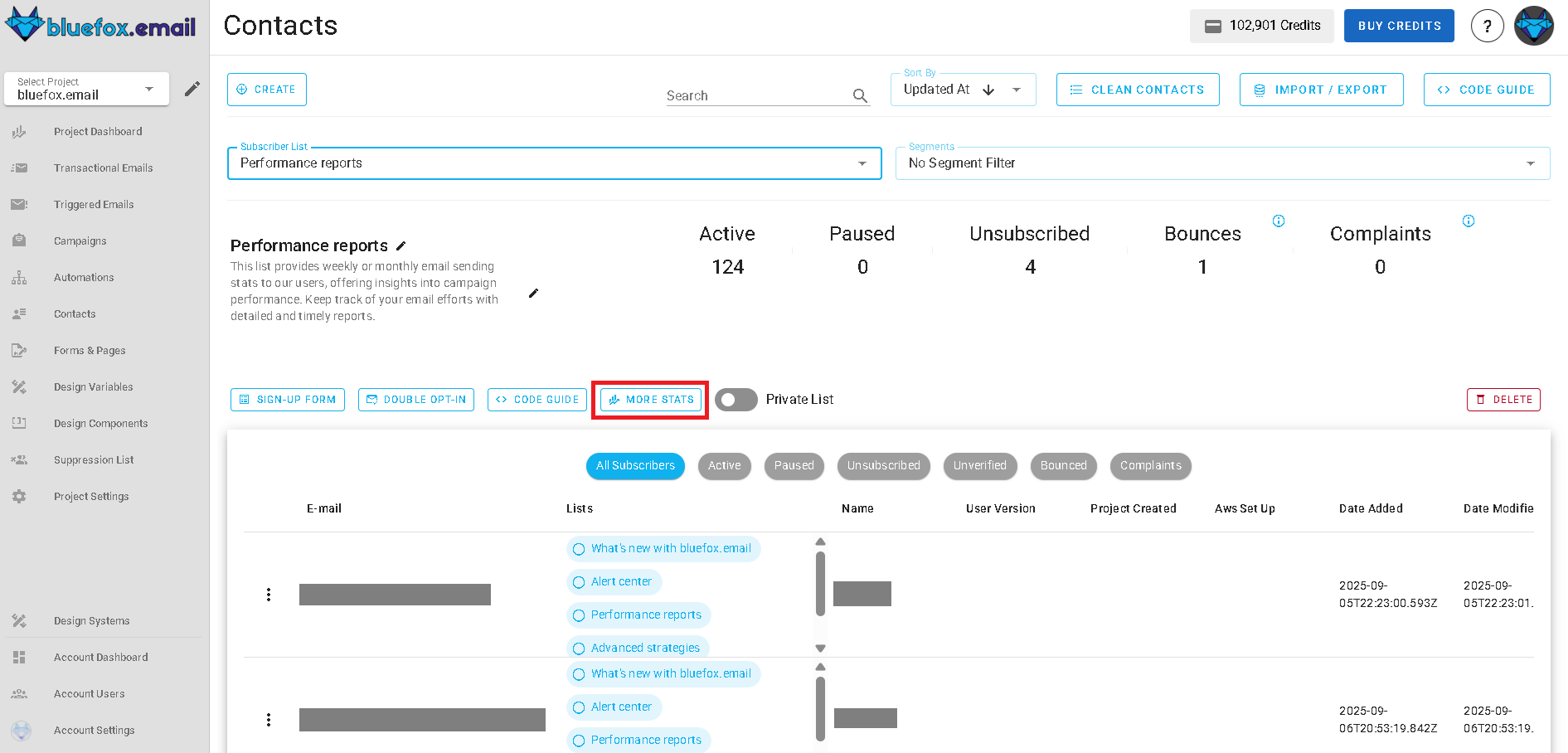Show info about Complaints
Viewport: 1568px width, 753px height.
click(x=1468, y=221)
